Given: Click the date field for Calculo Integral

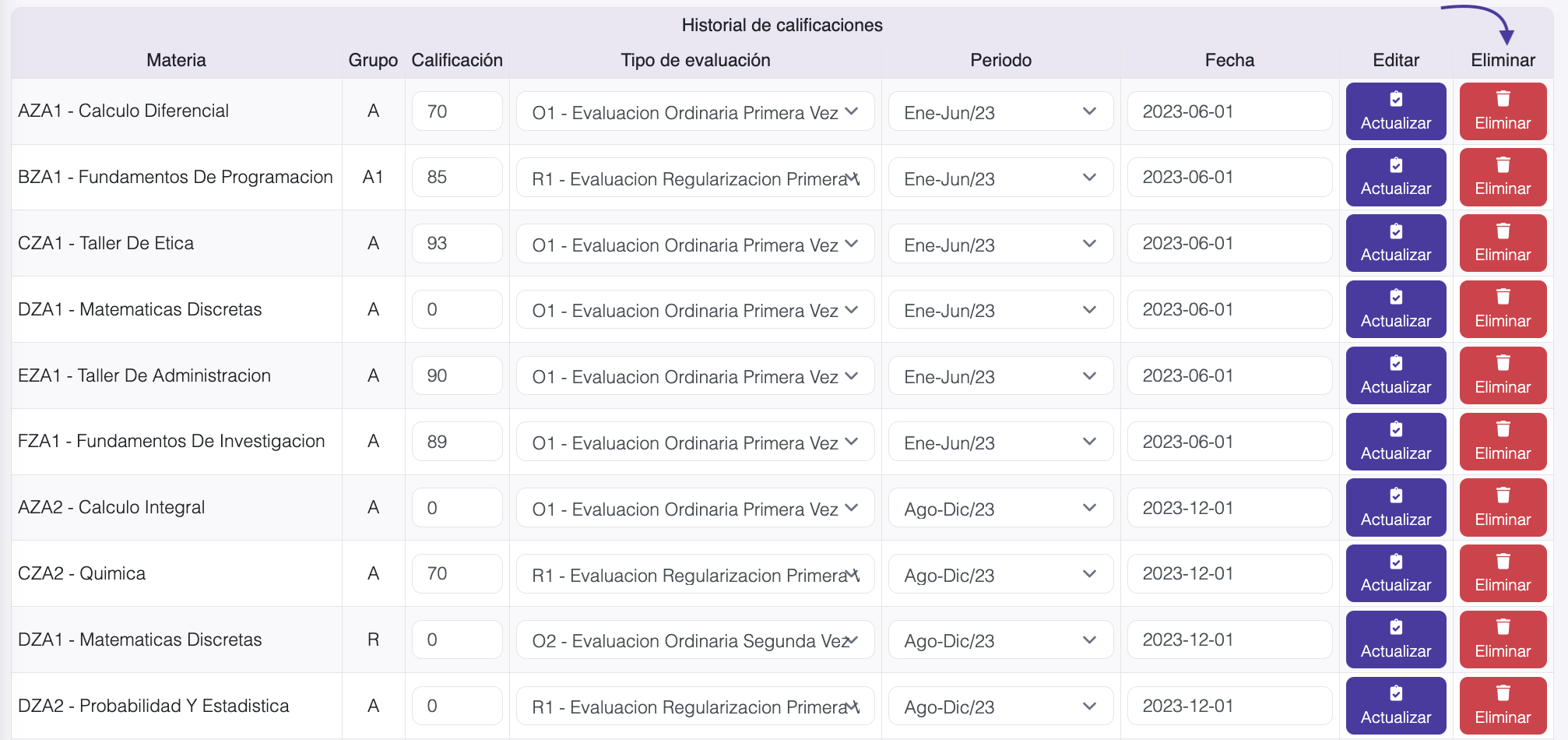Looking at the screenshot, I should coord(1229,508).
